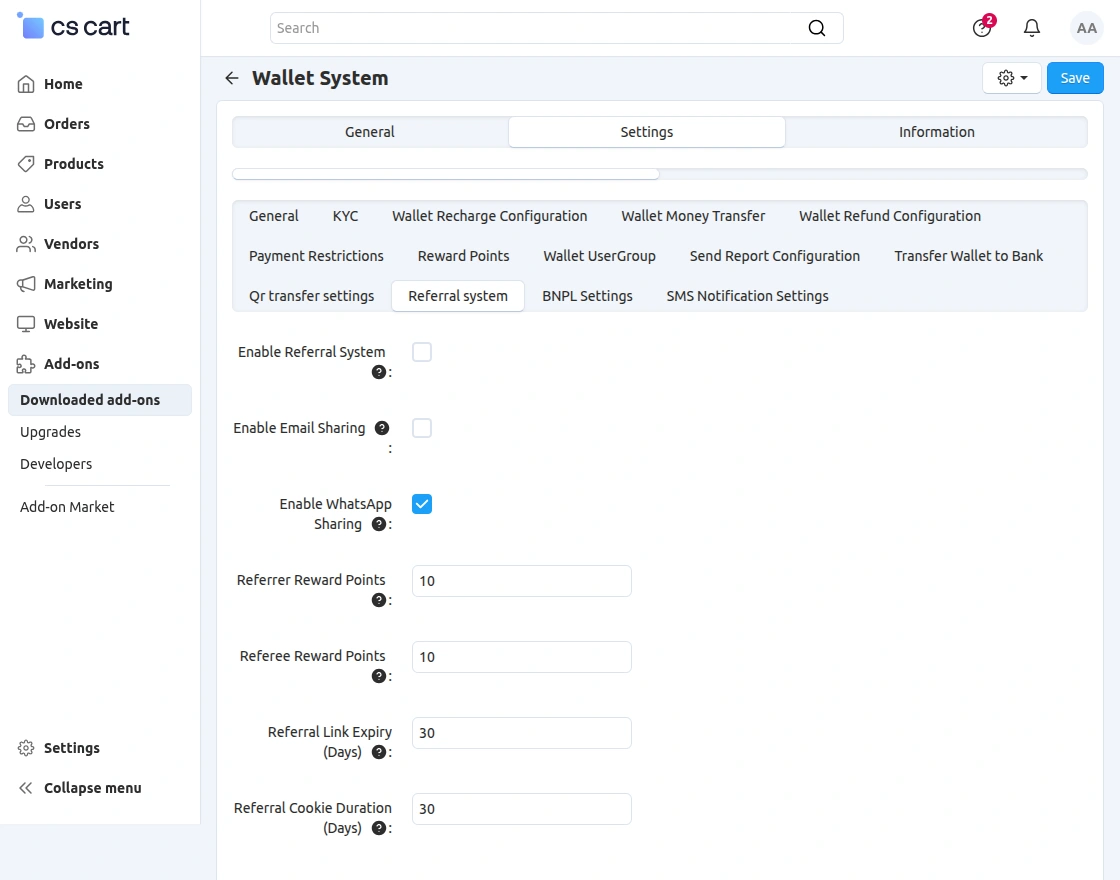Click the Home house icon
The width and height of the screenshot is (1120, 880).
26,84
